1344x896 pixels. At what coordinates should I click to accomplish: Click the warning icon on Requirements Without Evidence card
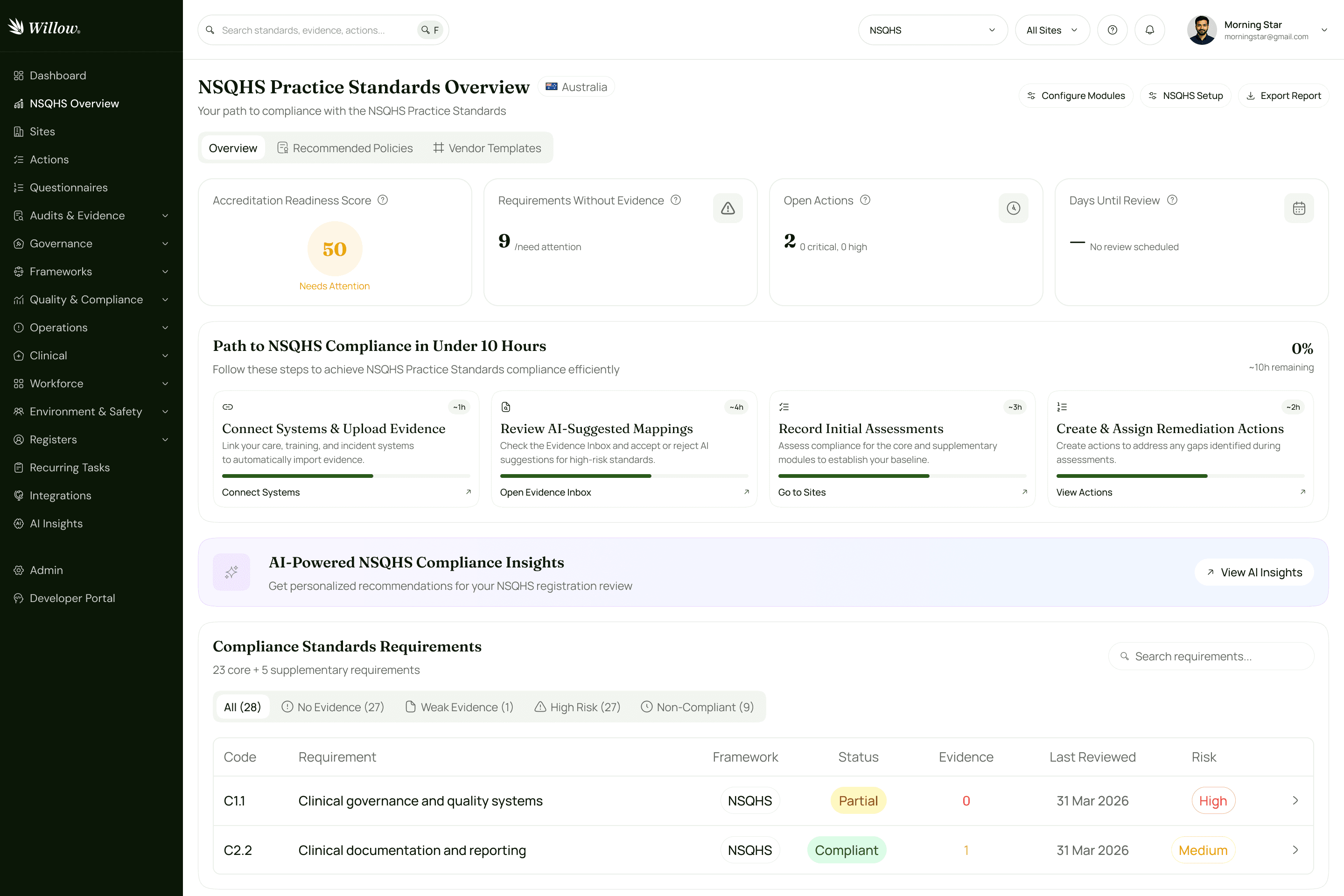click(728, 209)
